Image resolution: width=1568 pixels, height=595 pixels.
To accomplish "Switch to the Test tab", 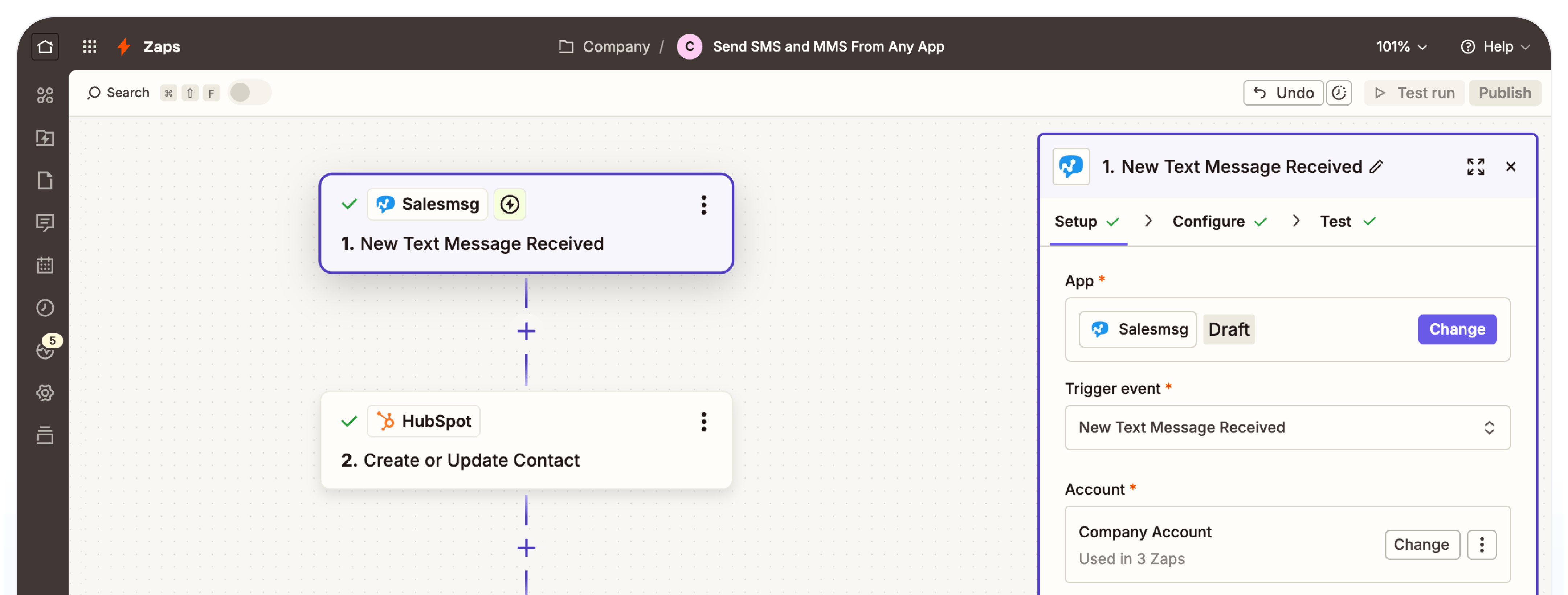I will click(1348, 221).
